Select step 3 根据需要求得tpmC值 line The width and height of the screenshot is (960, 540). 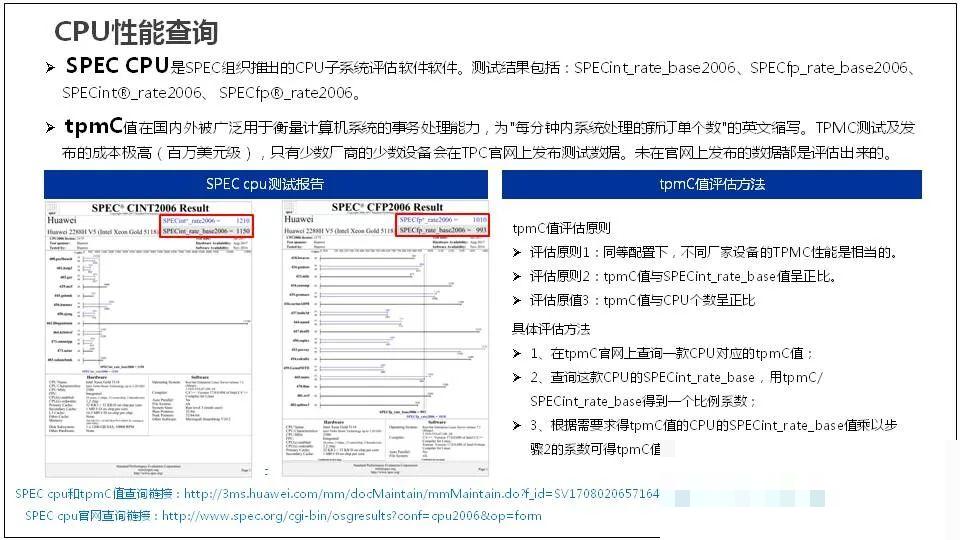(713, 437)
